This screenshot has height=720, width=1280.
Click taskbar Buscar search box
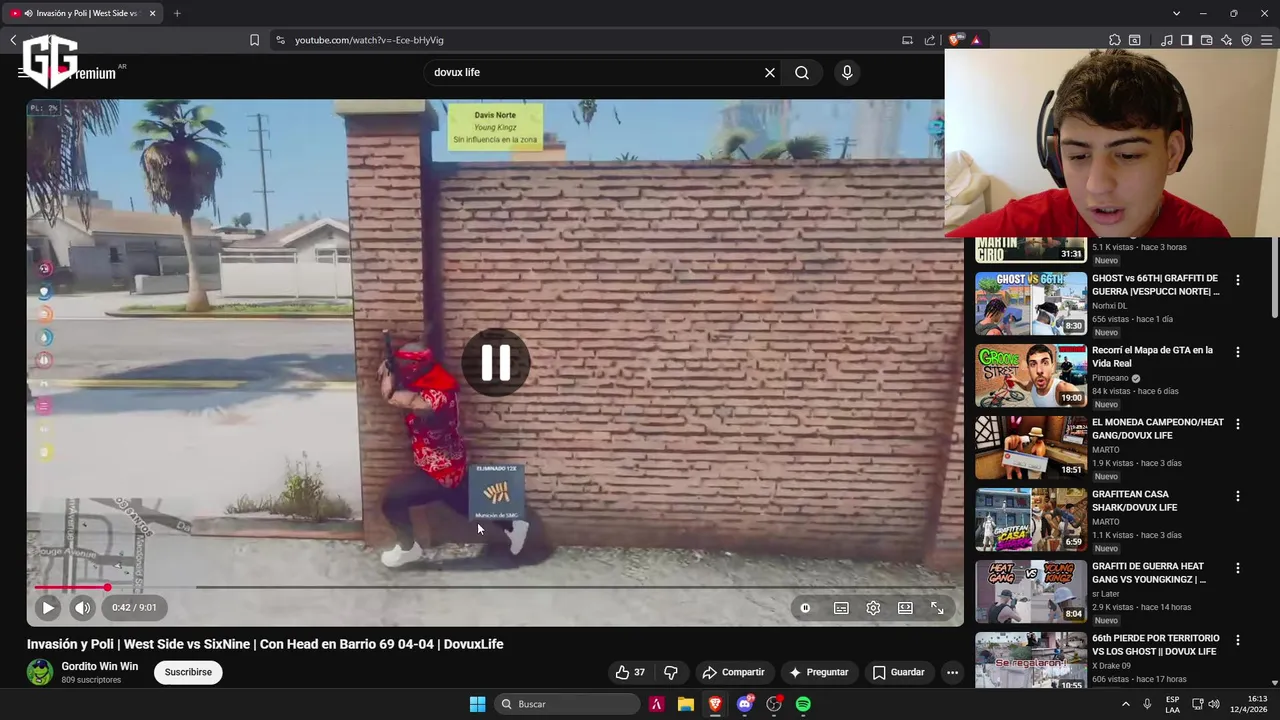tap(566, 704)
